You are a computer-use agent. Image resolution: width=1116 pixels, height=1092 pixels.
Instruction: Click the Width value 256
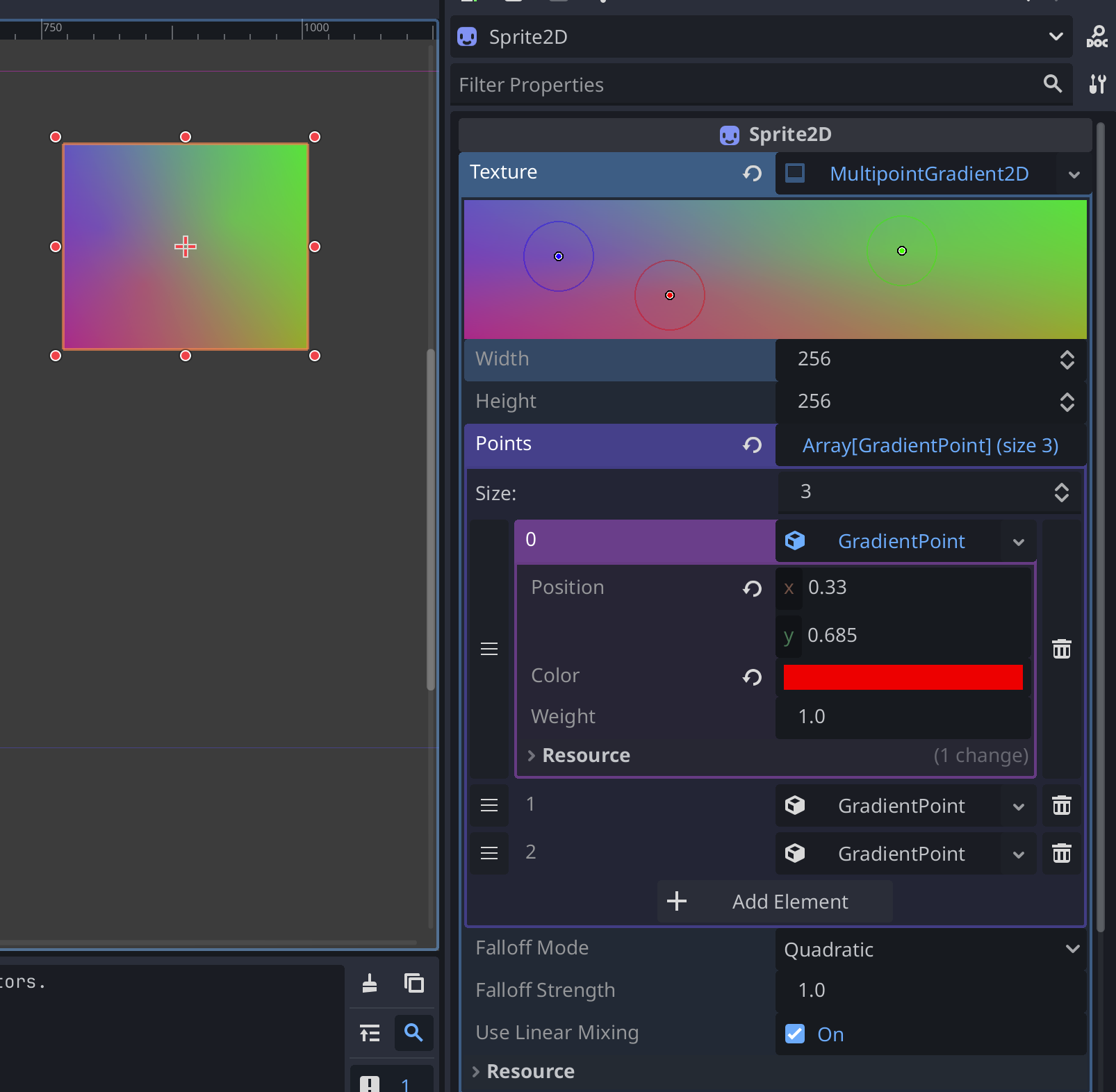(x=814, y=359)
